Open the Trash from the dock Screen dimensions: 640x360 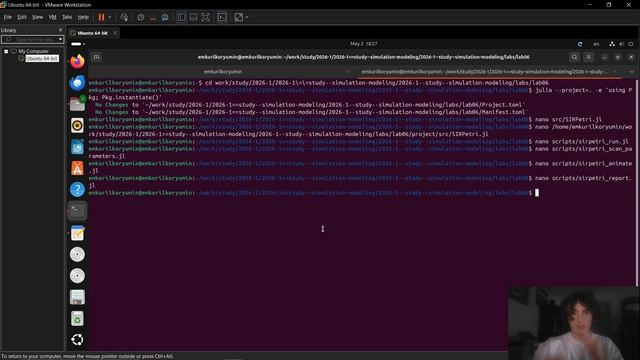[x=77, y=318]
